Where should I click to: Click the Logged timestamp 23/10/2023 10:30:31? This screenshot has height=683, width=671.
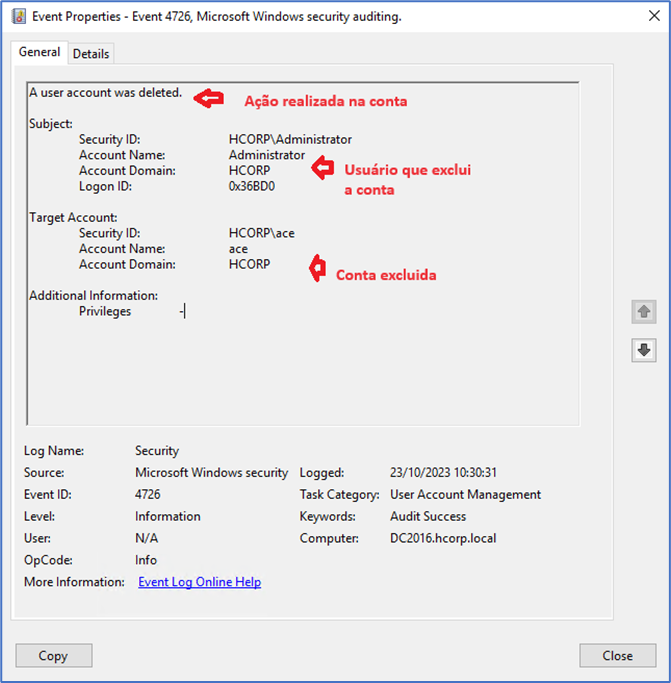pyautogui.click(x=443, y=473)
